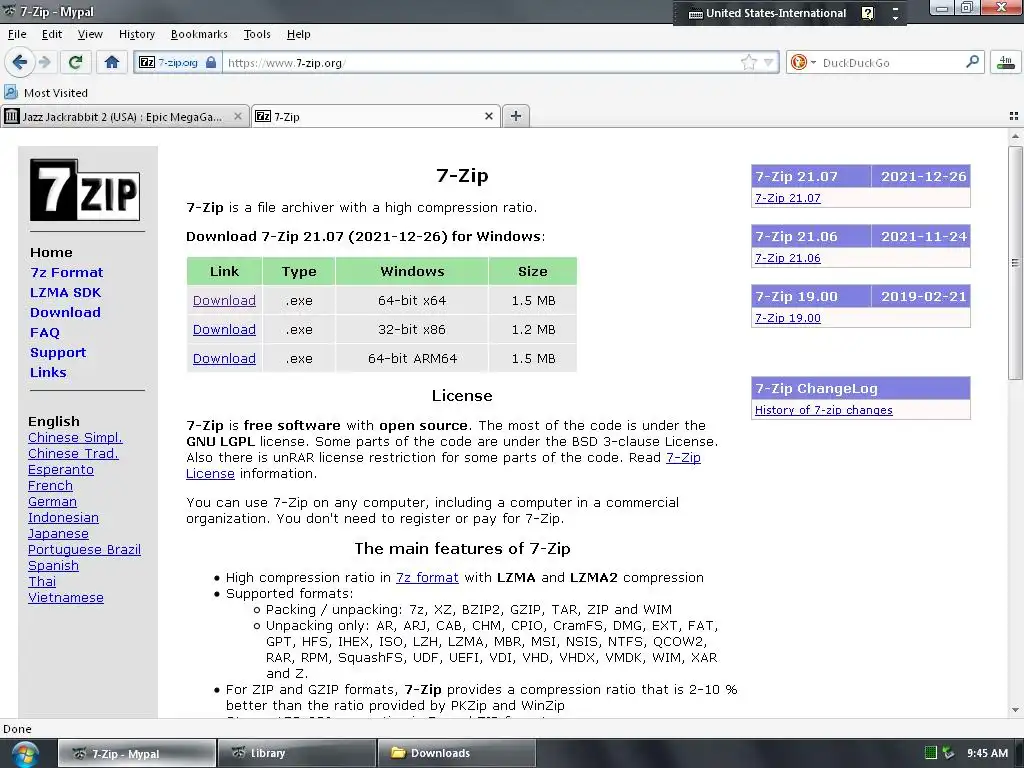Select the 7-Zip browser tab
Viewport: 1024px width, 768px height.
[x=376, y=116]
